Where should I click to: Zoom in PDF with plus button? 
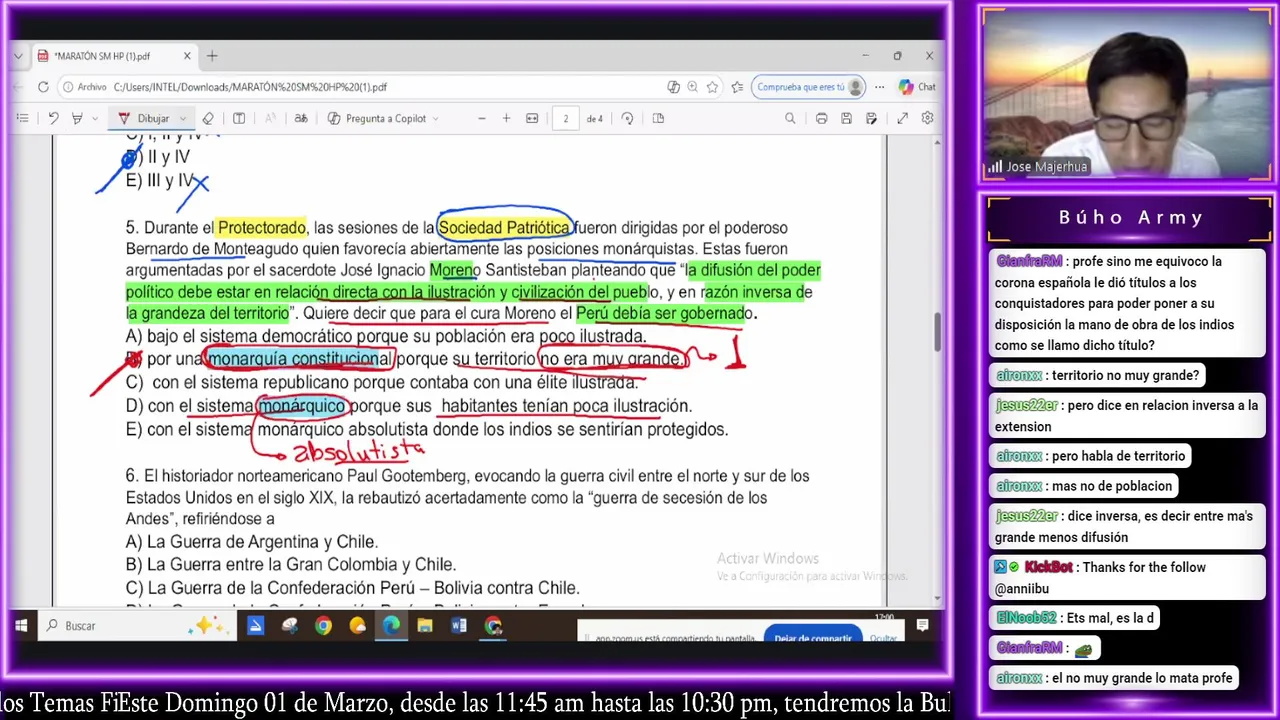(x=506, y=118)
